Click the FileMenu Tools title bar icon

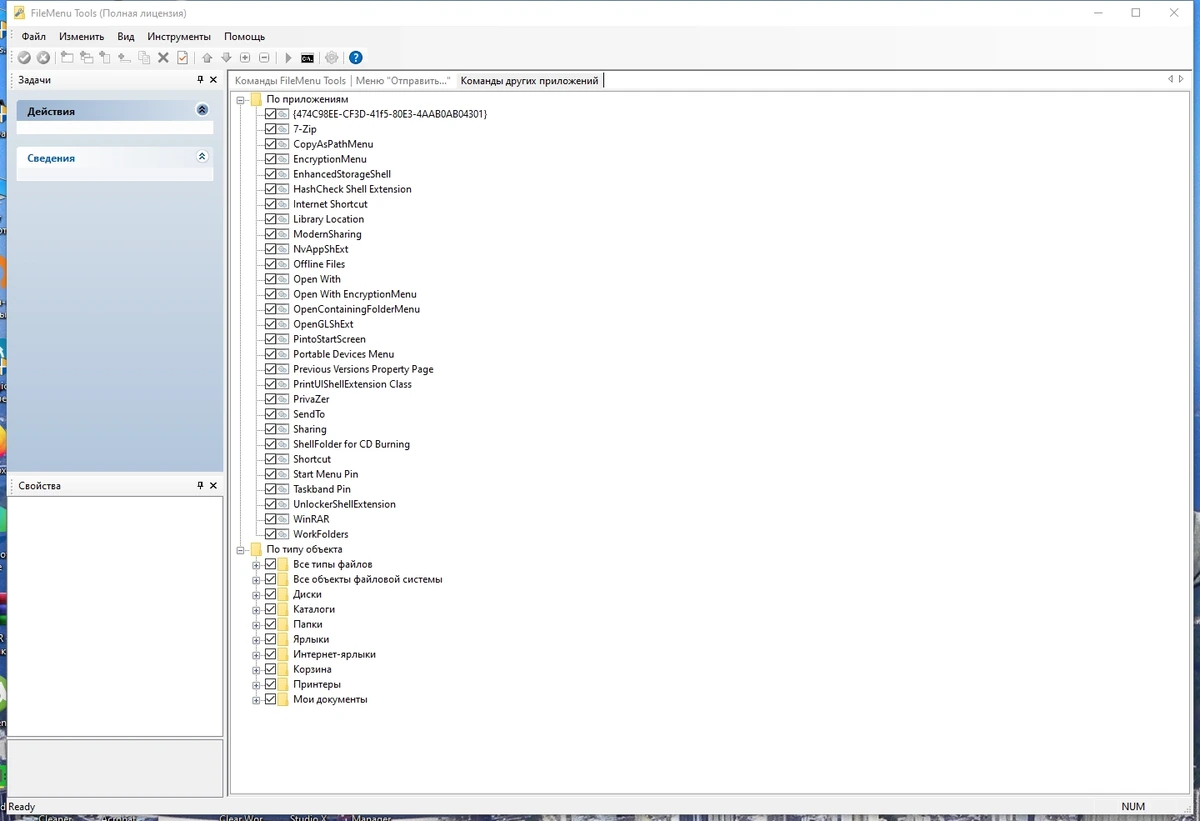pos(18,13)
